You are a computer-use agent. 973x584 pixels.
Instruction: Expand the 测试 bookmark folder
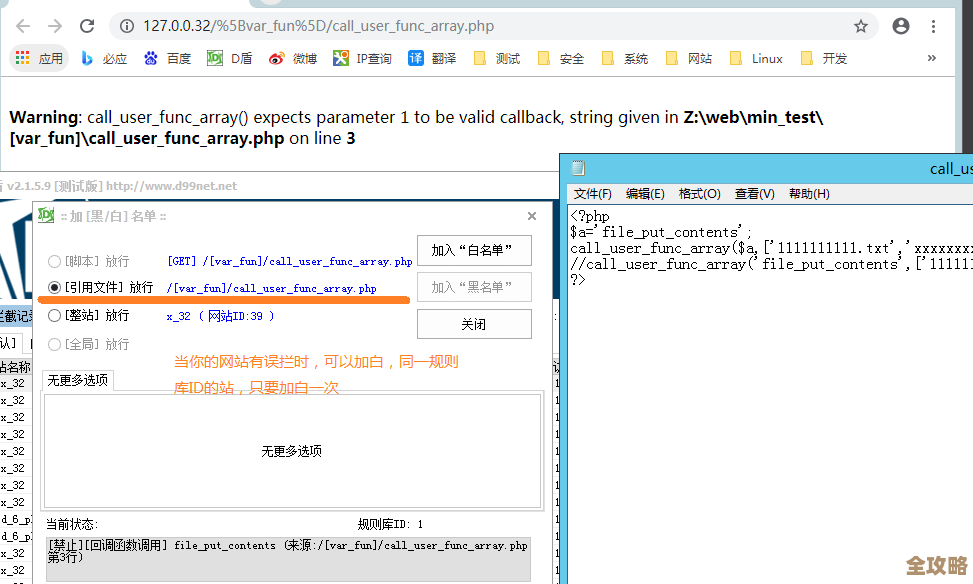tap(497, 59)
